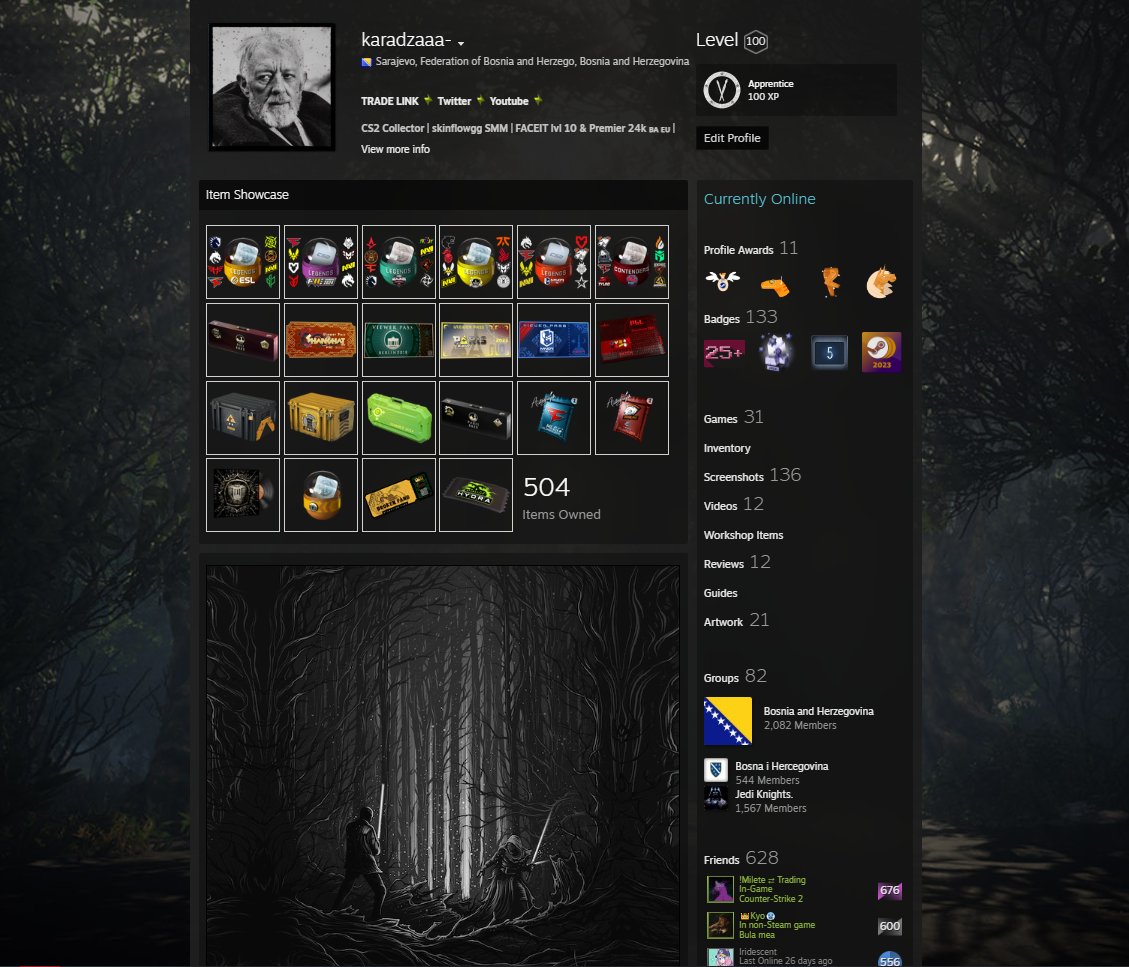Click the Bosnia and Herzegovina flag group avatar
Image resolution: width=1129 pixels, height=967 pixels.
coord(728,721)
